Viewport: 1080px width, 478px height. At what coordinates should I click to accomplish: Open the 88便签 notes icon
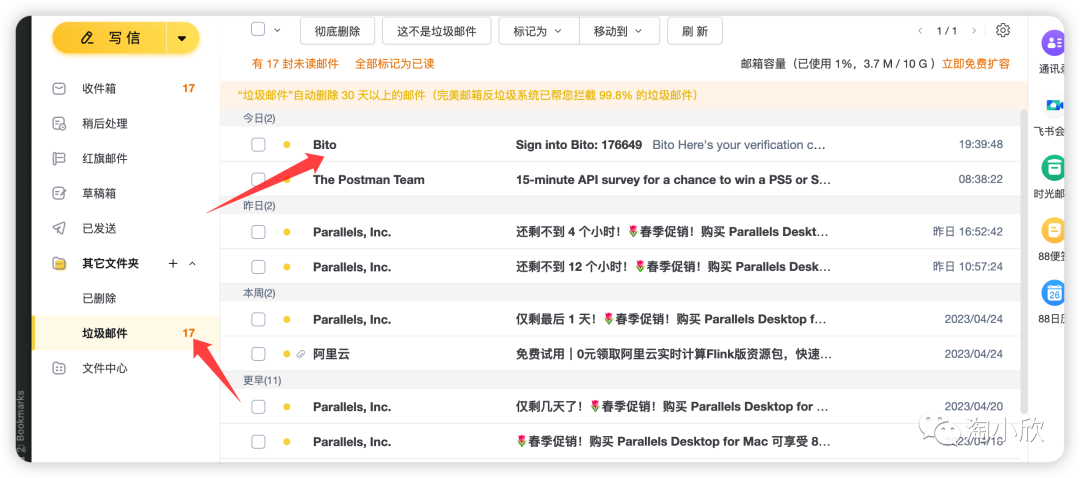[1053, 231]
